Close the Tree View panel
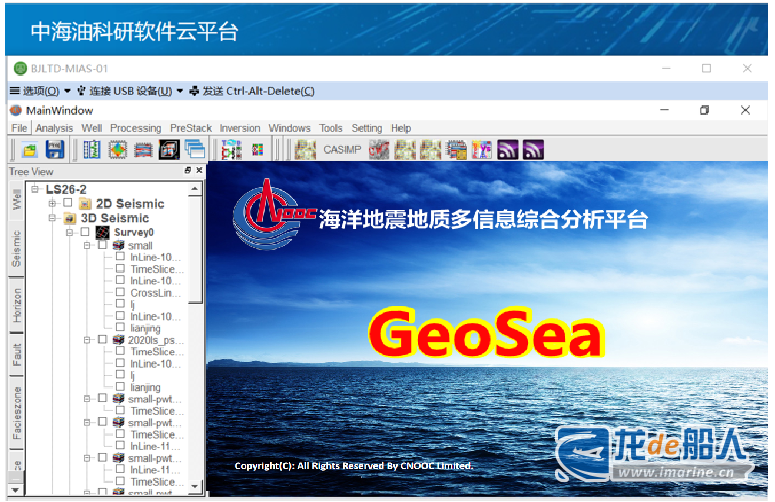The height and width of the screenshot is (502, 775). point(199,170)
